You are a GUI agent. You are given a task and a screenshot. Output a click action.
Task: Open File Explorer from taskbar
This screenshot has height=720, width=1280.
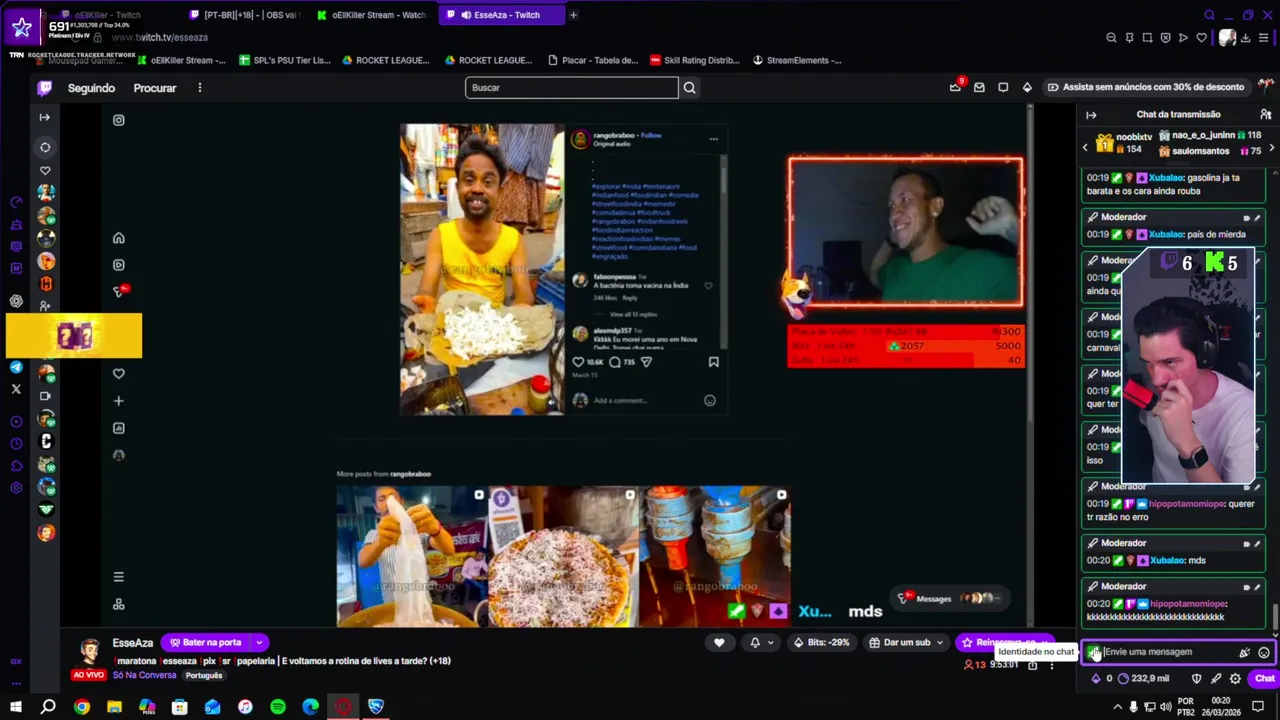point(114,707)
